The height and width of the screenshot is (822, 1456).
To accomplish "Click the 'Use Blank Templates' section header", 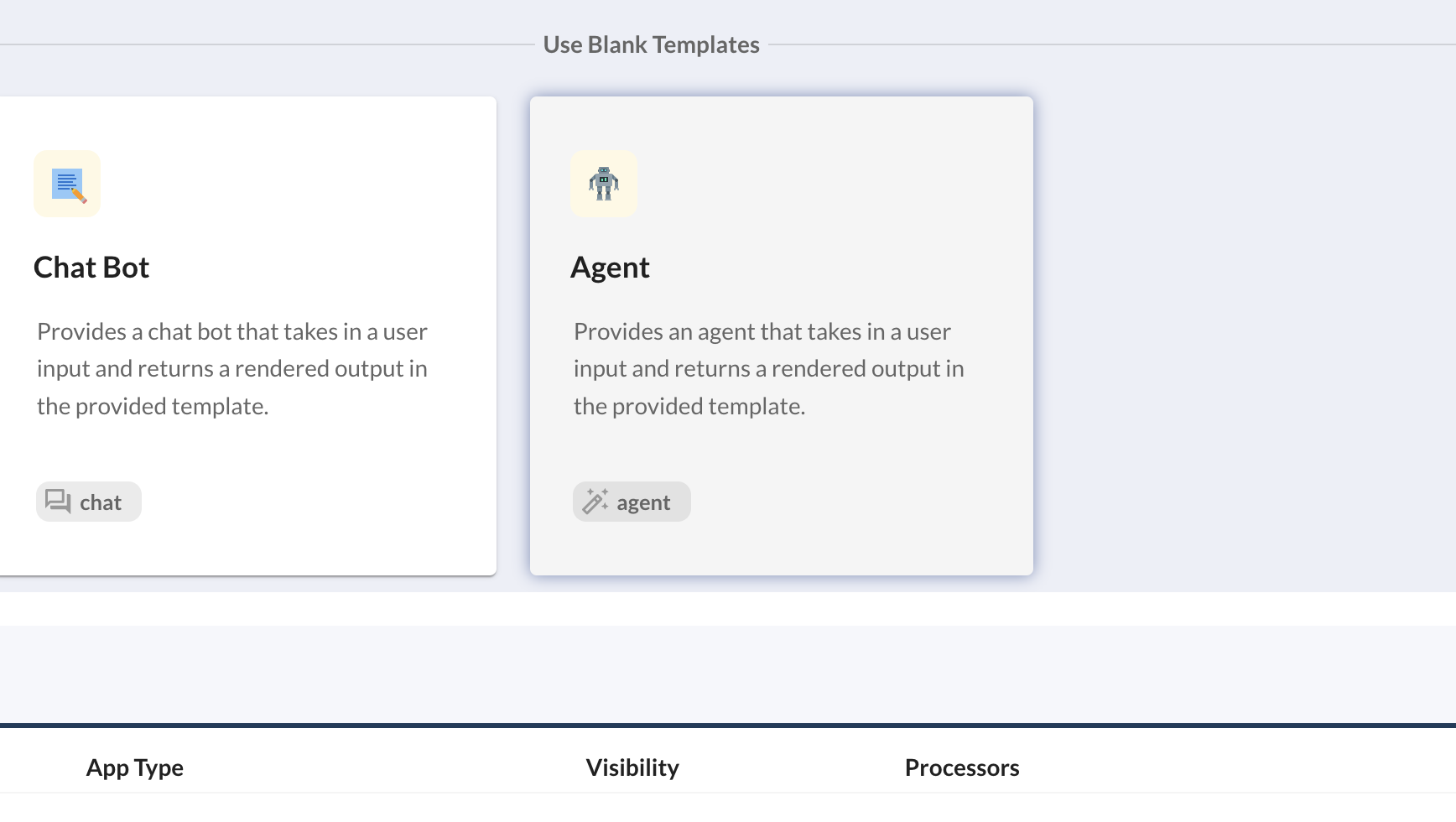I will pos(652,44).
